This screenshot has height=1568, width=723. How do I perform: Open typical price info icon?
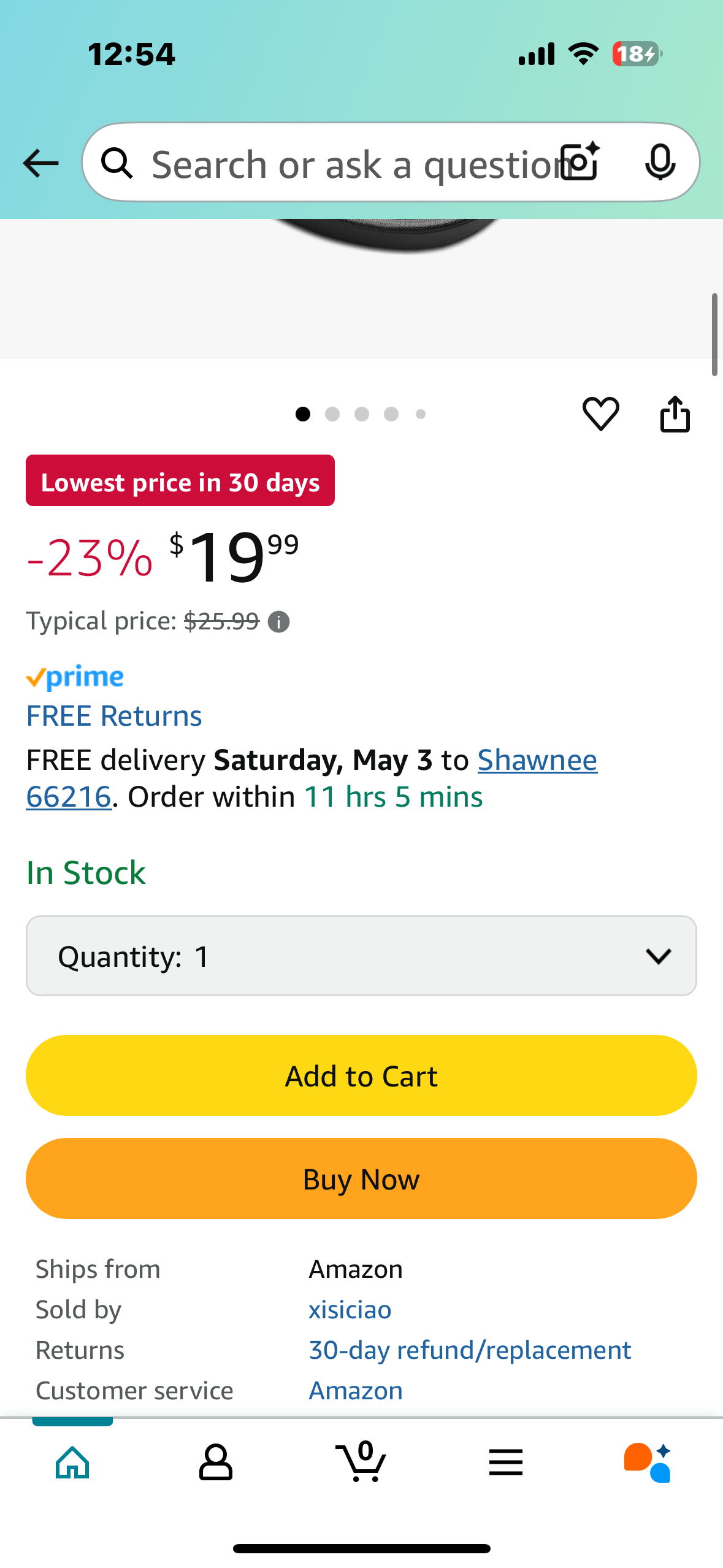pyautogui.click(x=279, y=622)
